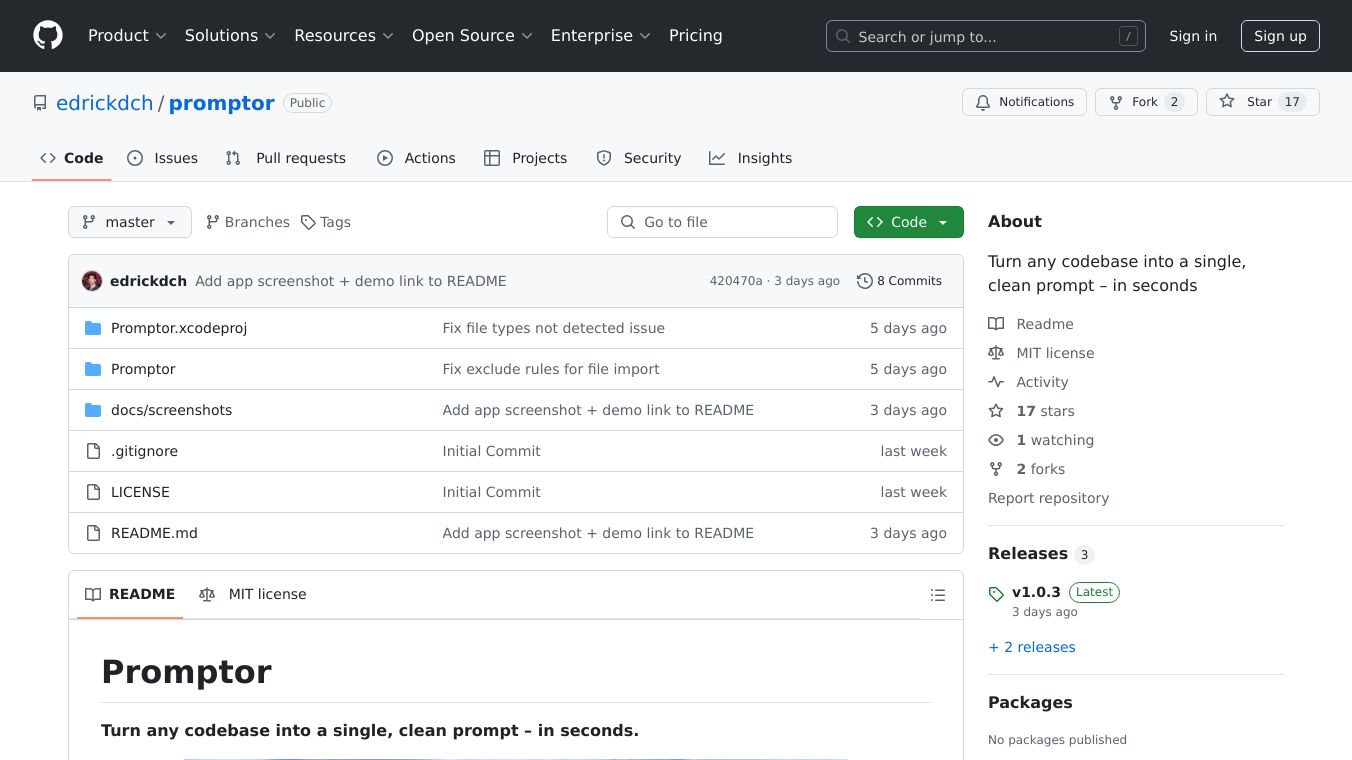Click the GitHub logo icon

[x=48, y=36]
